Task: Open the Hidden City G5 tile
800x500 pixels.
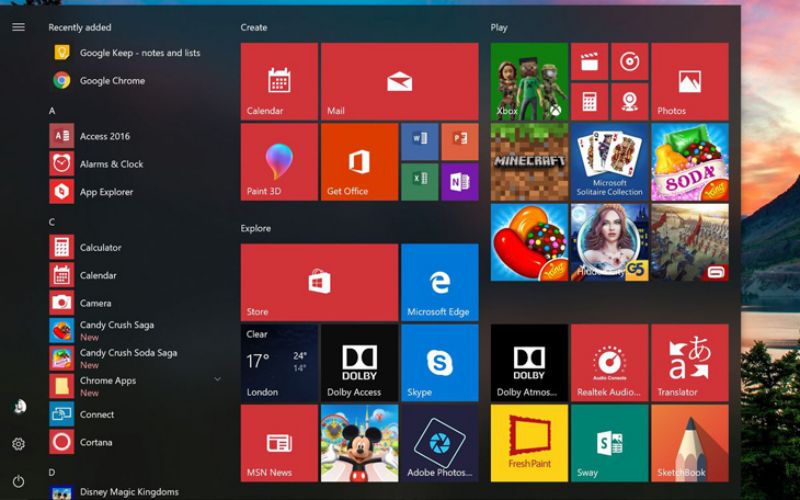Action: [x=610, y=242]
